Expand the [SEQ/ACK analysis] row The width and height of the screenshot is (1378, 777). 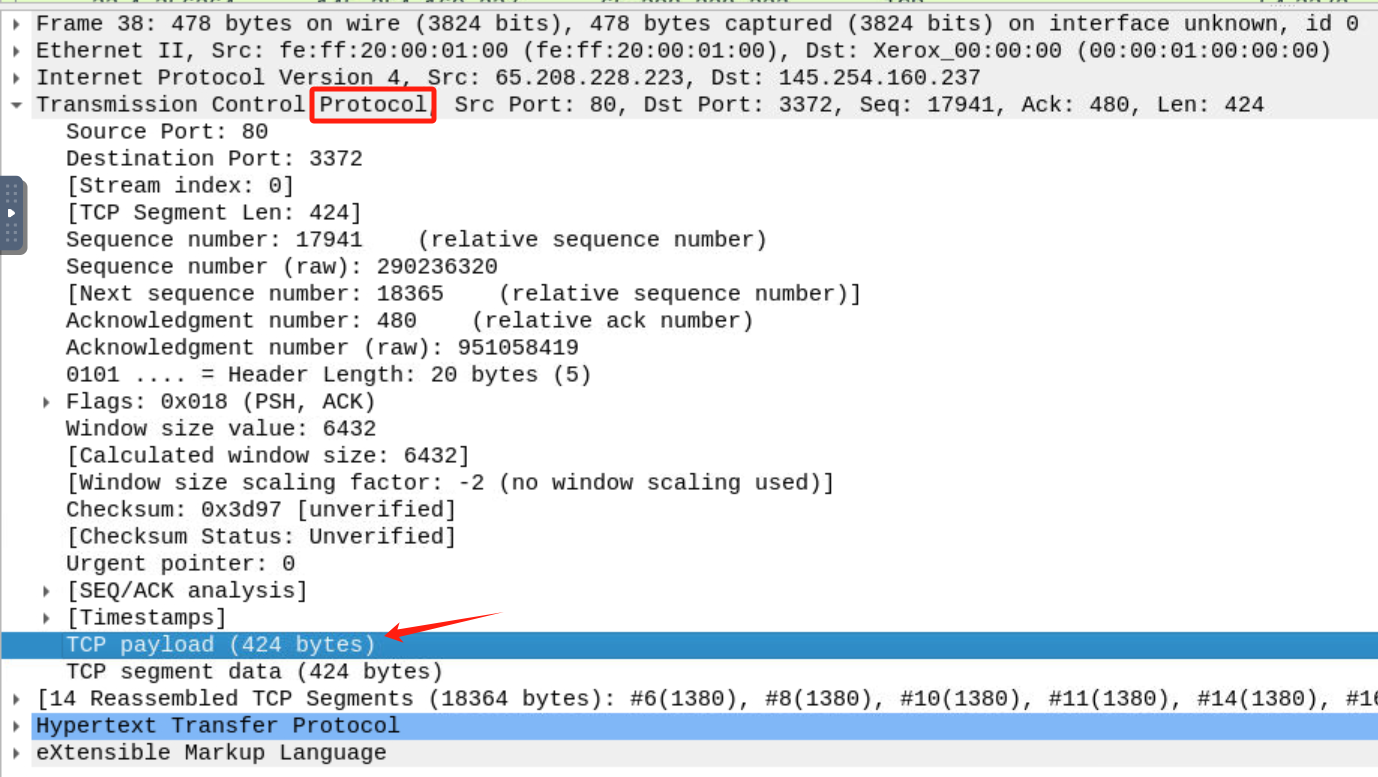(x=46, y=591)
